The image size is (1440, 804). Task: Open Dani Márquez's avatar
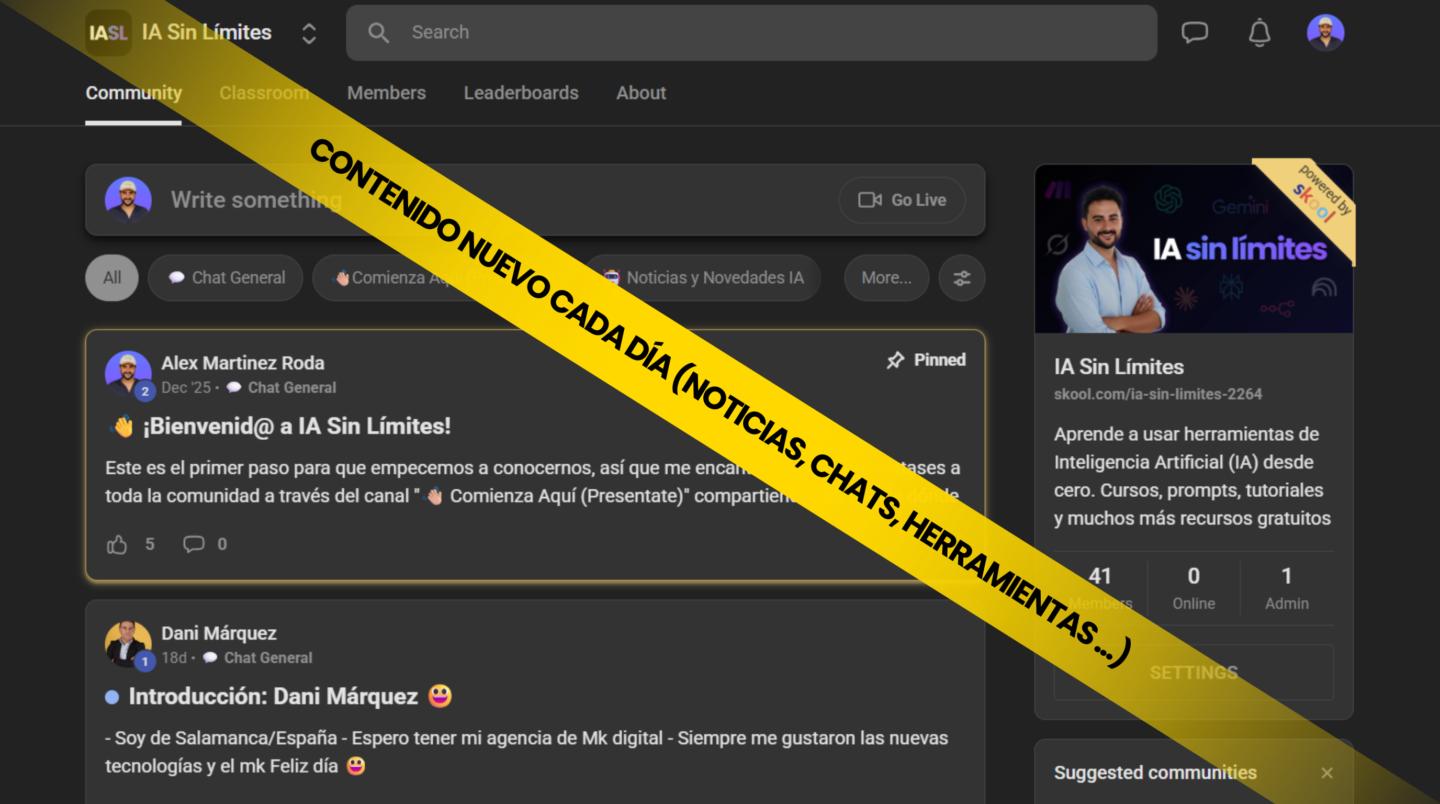[128, 644]
